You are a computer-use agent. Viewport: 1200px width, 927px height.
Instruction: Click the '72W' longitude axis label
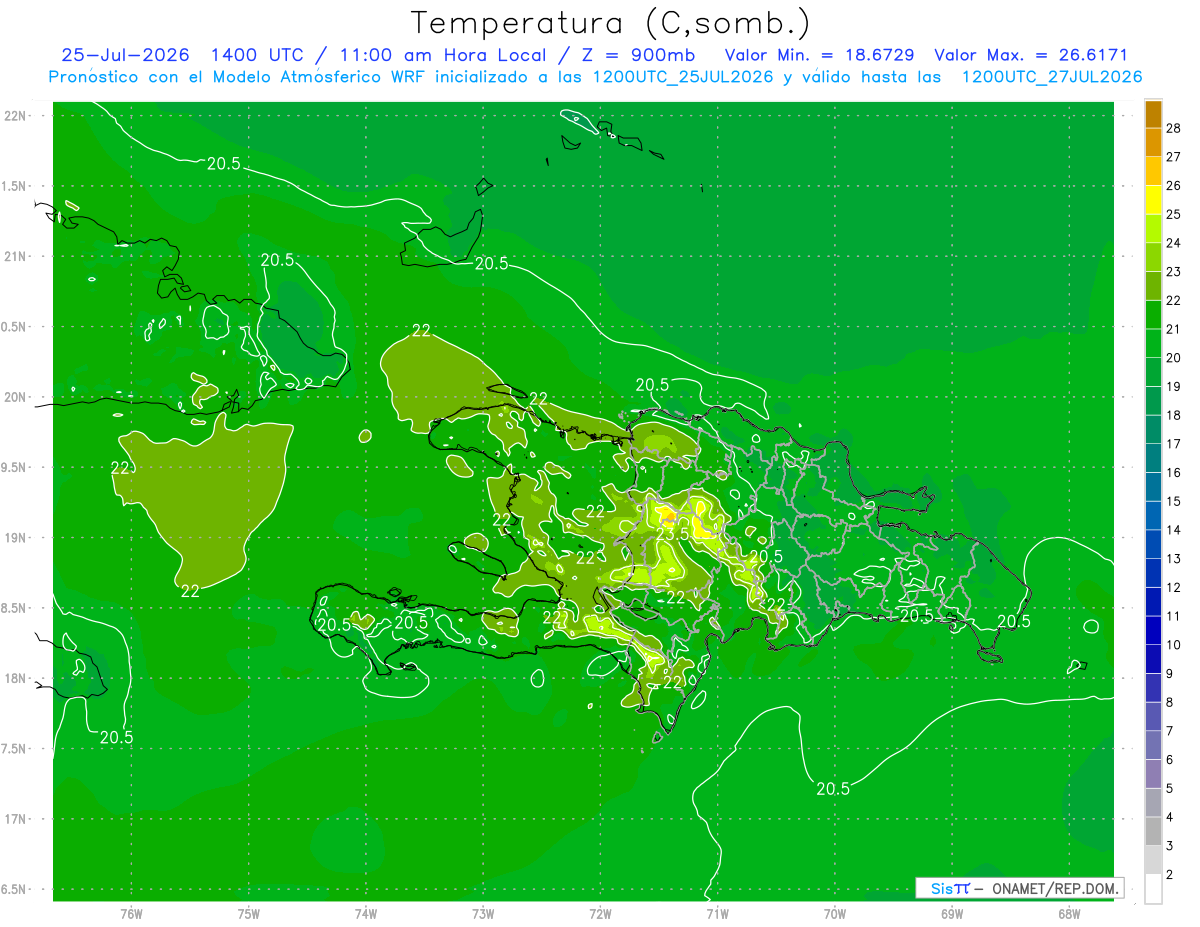tap(601, 914)
